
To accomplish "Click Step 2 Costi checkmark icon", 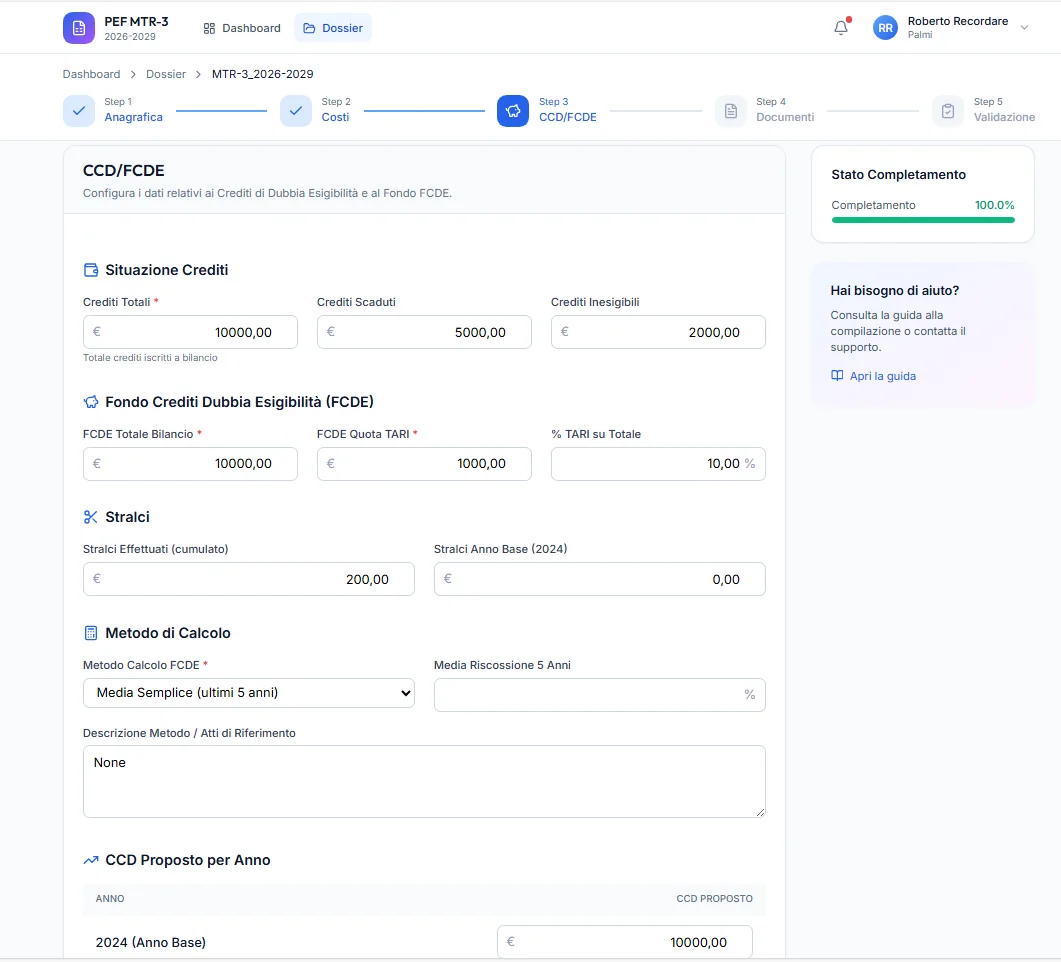I will click(x=296, y=111).
